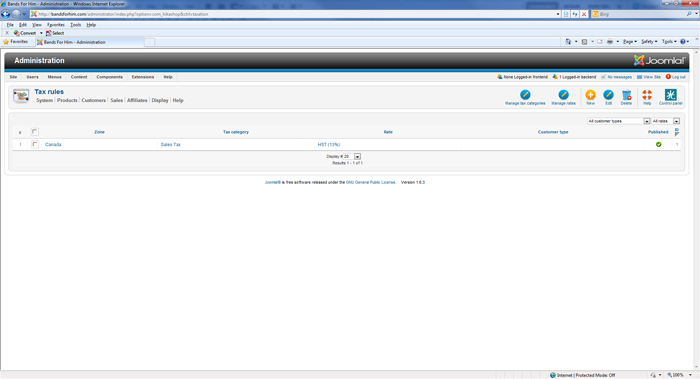Click the Tax rules page icon
The width and height of the screenshot is (700, 379).
(x=21, y=96)
